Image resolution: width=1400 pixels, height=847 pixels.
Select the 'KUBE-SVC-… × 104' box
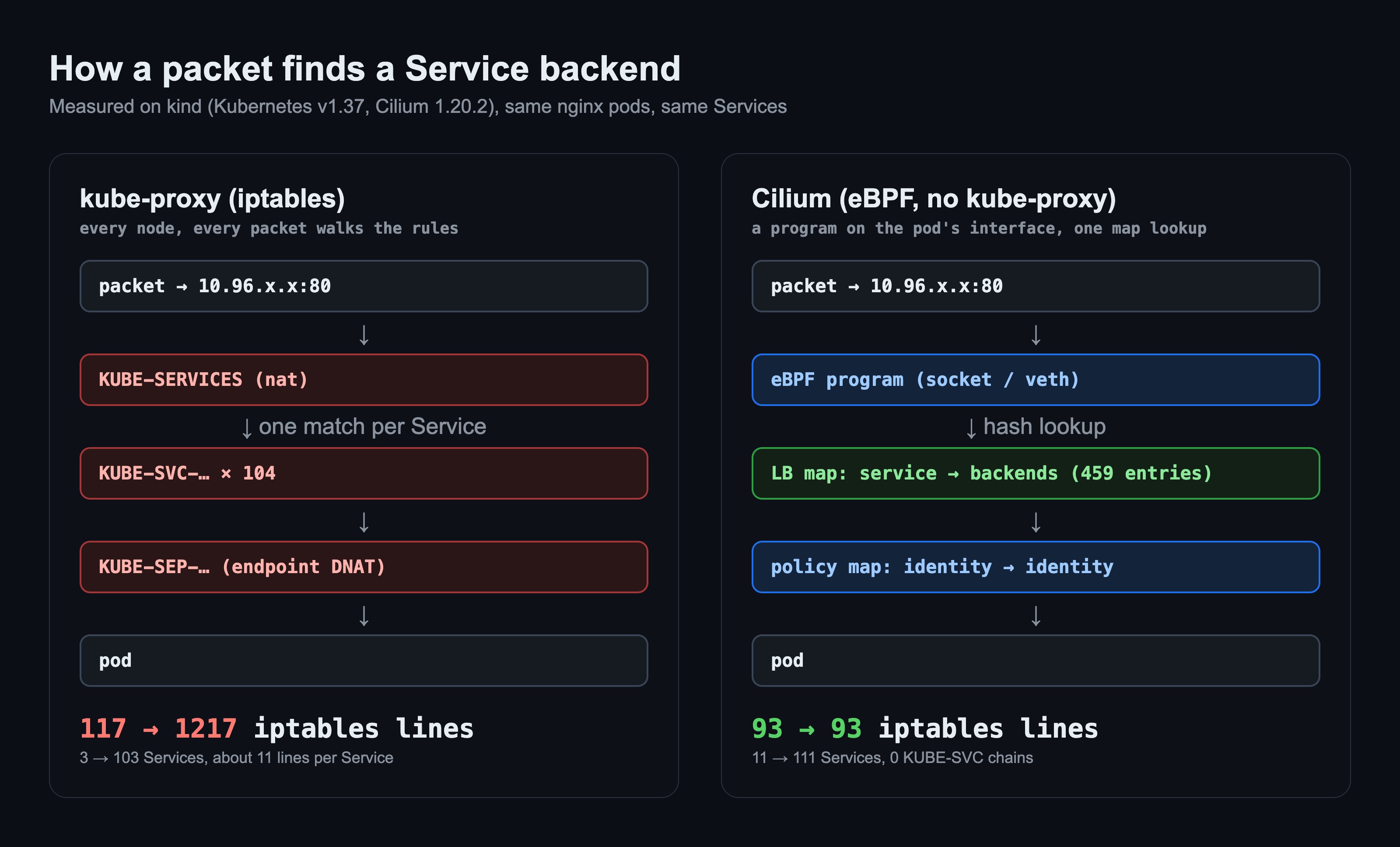(364, 473)
